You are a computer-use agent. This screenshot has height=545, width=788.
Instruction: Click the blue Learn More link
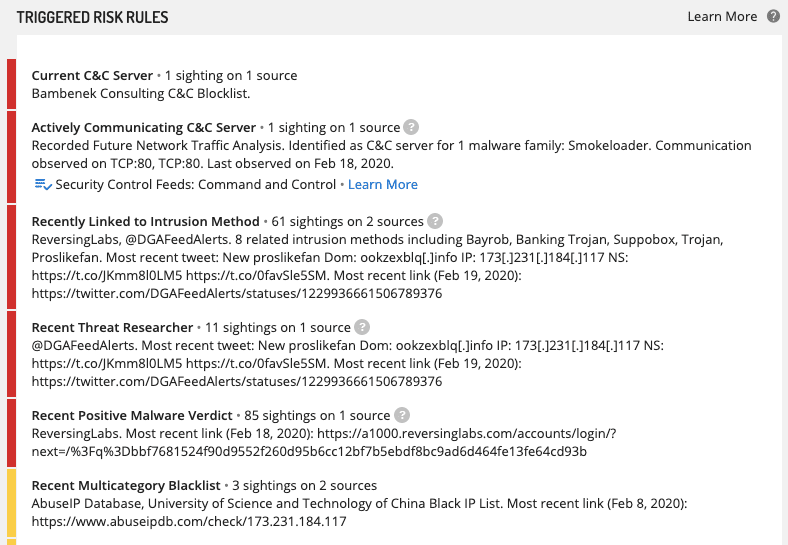(382, 185)
